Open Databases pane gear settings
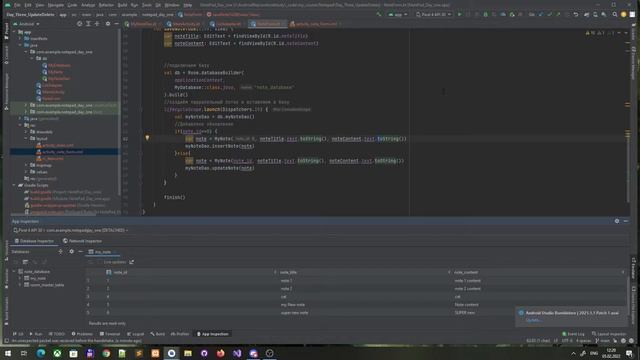Image resolution: width=640 pixels, height=360 pixels. pos(71,251)
